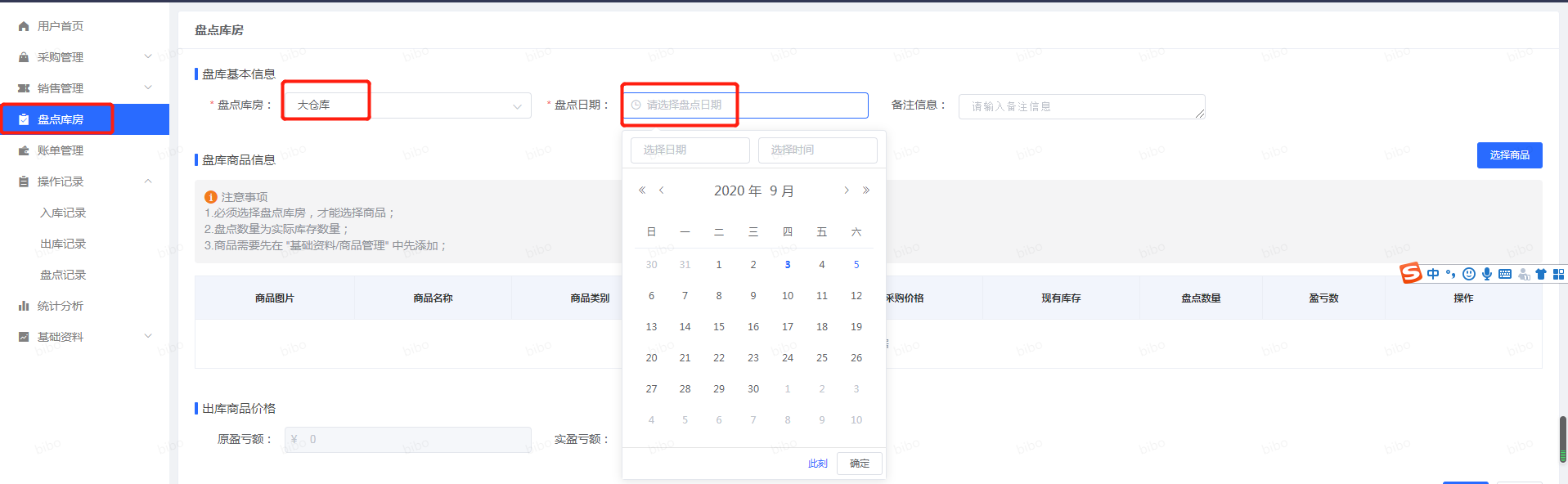Confirm date with 确定 button
This screenshot has width=1568, height=484.
click(x=859, y=464)
